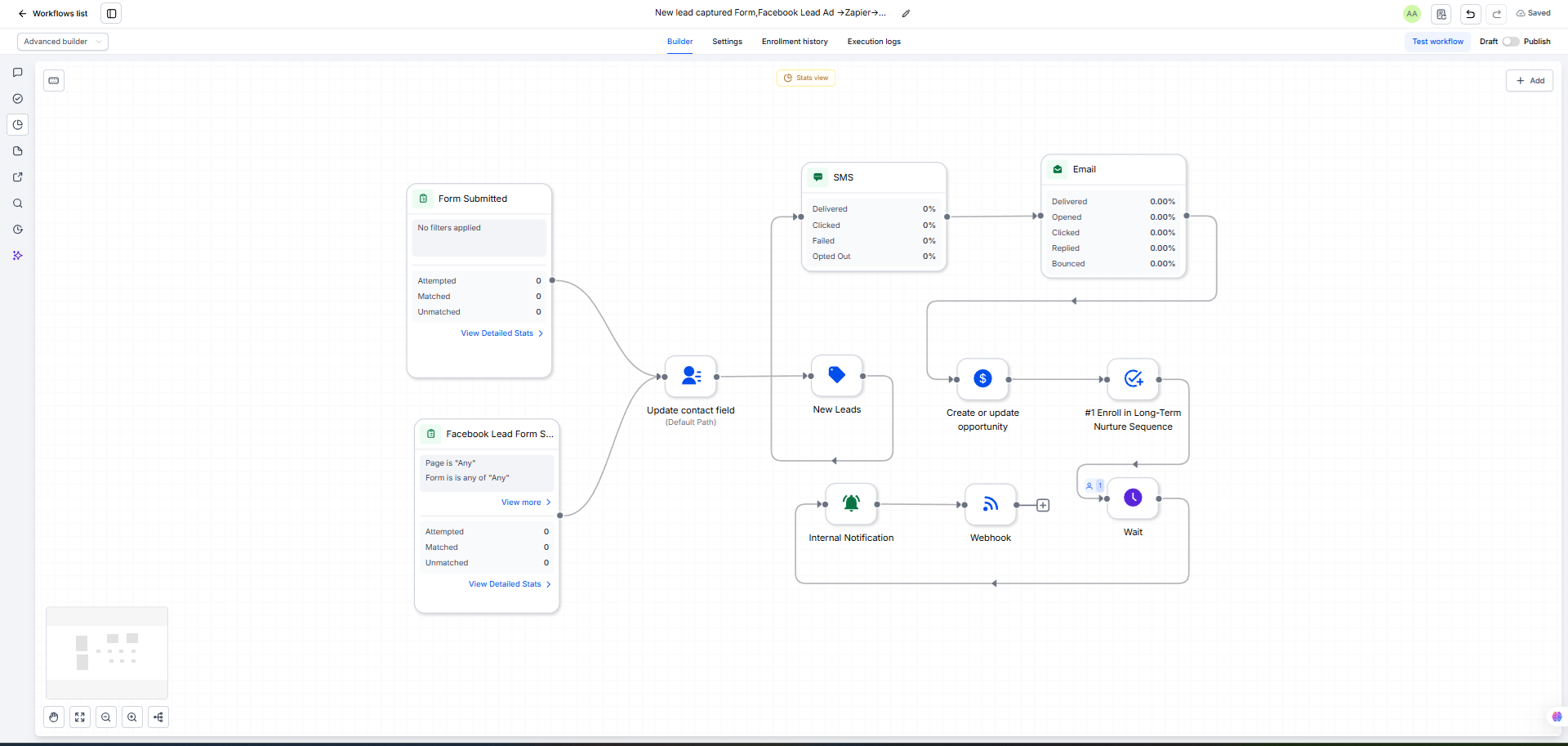Click the Form is any of "Any" filter
The image size is (1568, 746).
pyautogui.click(x=467, y=478)
